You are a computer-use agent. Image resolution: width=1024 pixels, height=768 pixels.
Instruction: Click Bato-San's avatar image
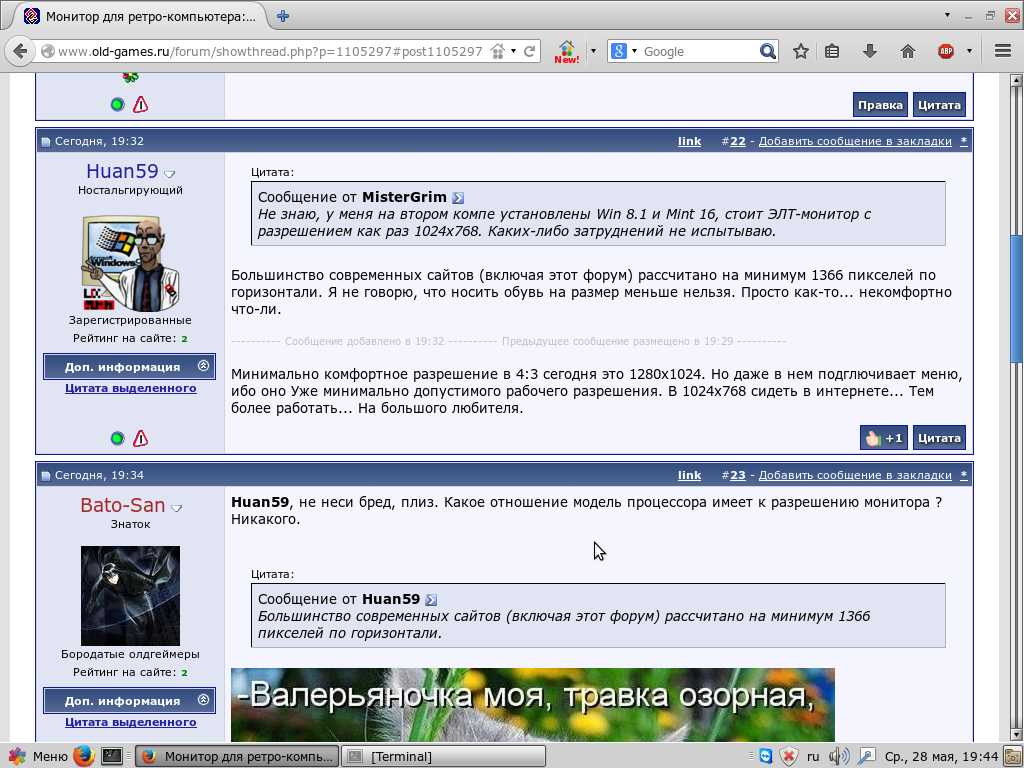[130, 596]
